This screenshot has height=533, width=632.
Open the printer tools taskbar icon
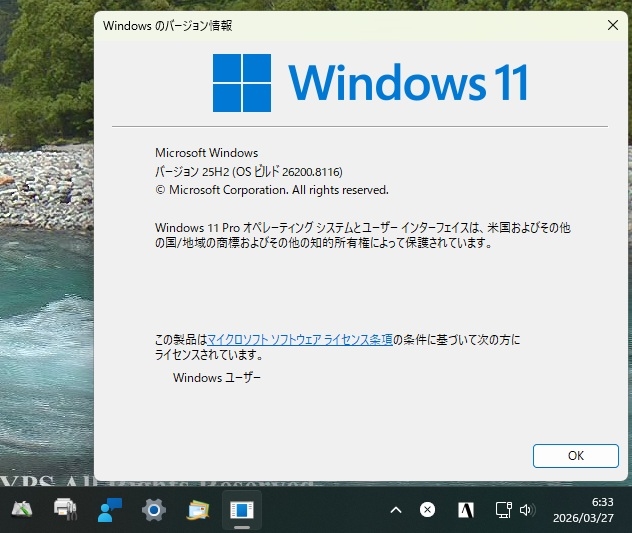(65, 510)
